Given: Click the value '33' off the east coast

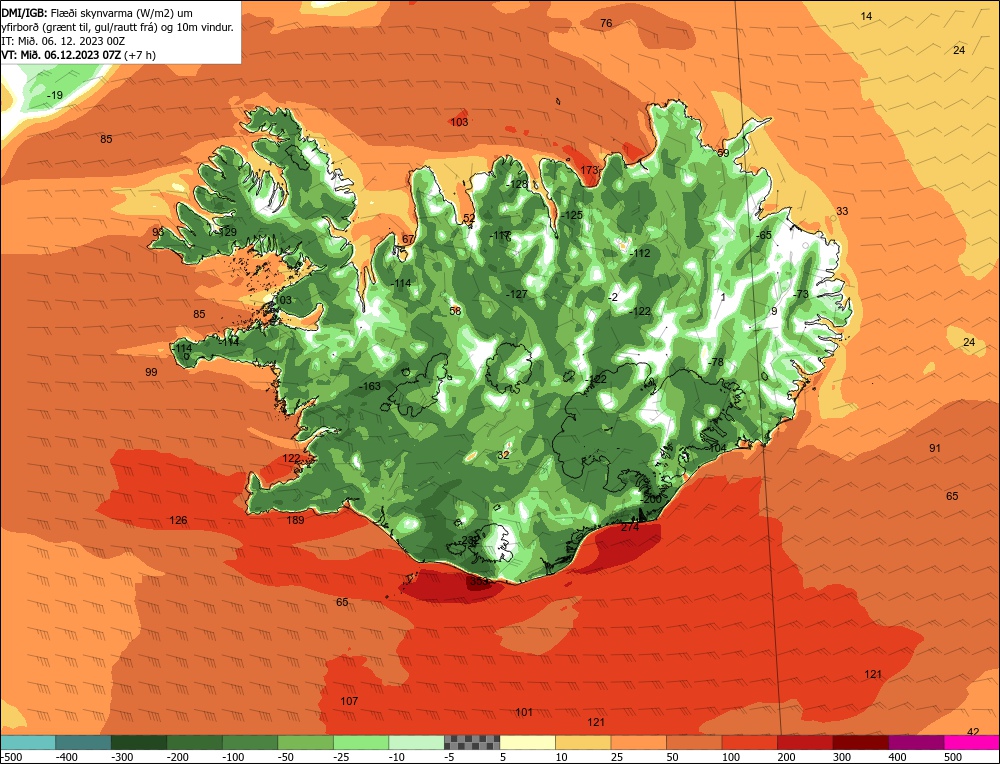Looking at the screenshot, I should click(x=842, y=210).
